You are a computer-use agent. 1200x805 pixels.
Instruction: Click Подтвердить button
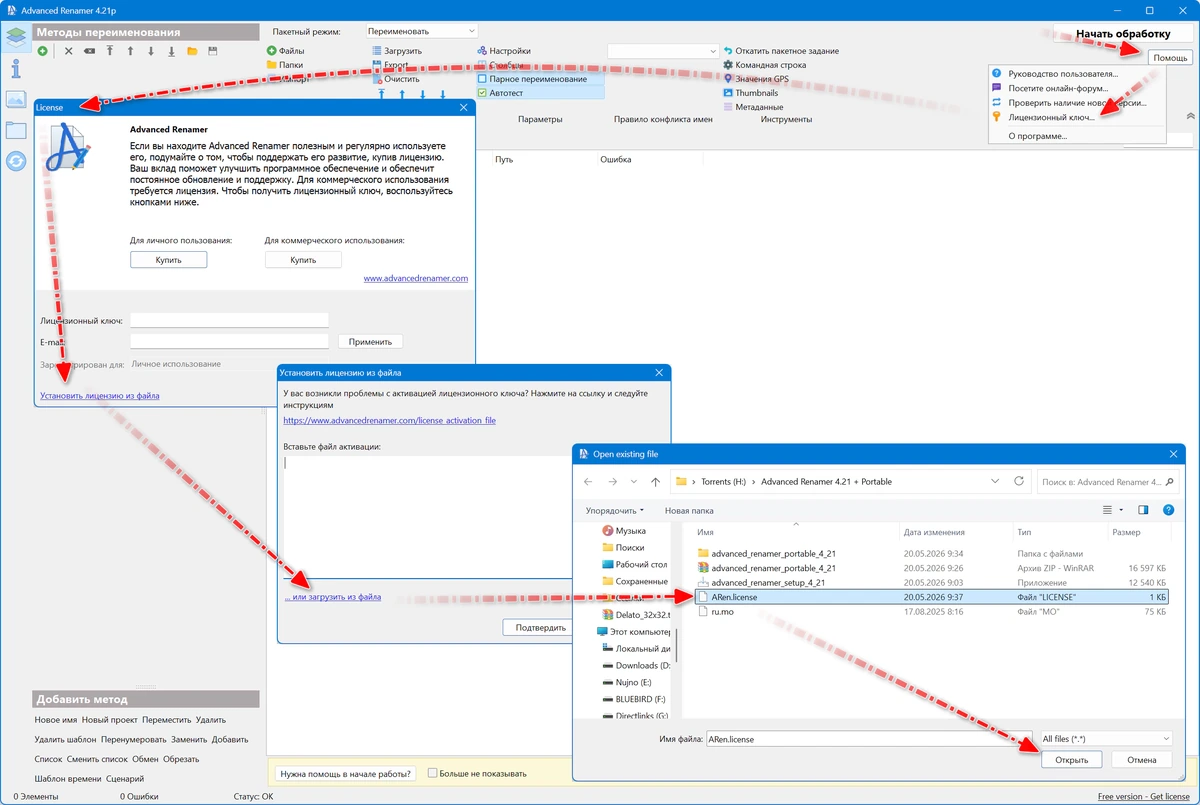pyautogui.click(x=540, y=628)
